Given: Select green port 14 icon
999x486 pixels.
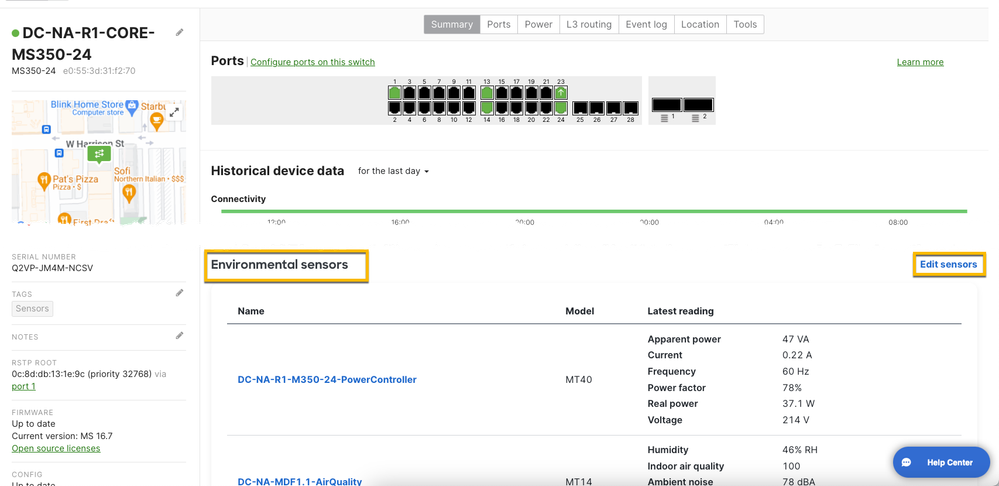Looking at the screenshot, I should pyautogui.click(x=487, y=107).
